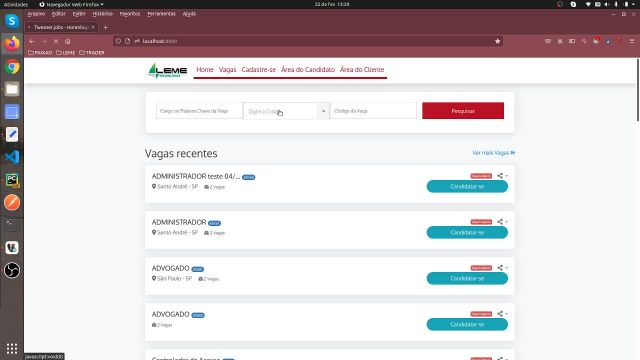Open the text editor in dock

pos(12,134)
